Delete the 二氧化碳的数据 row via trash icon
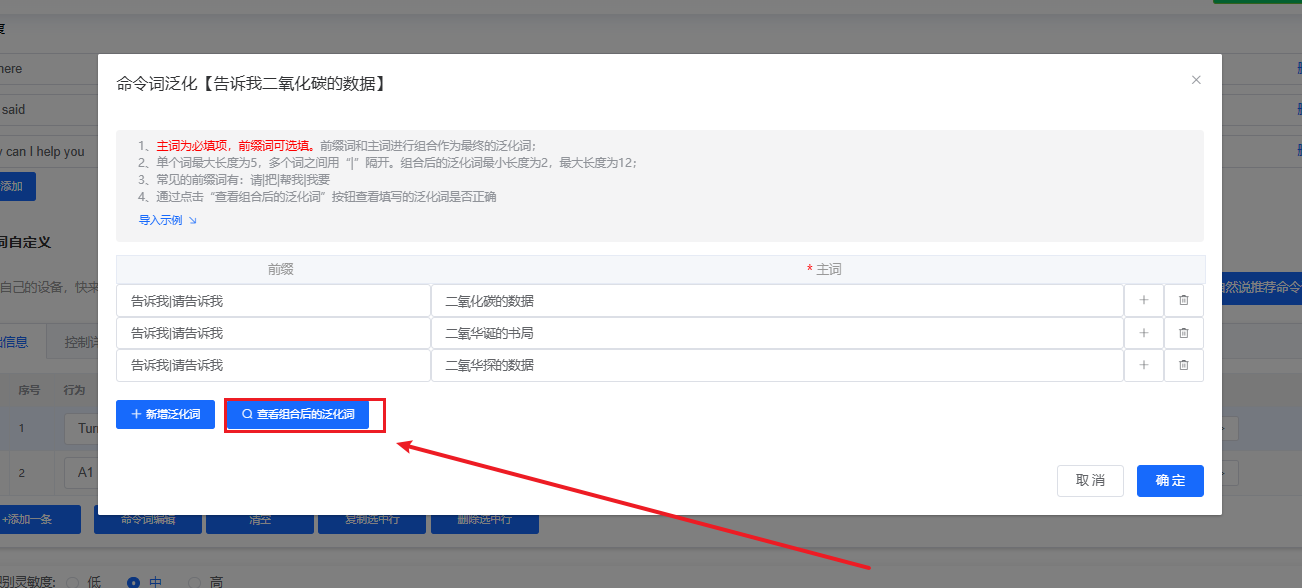This screenshot has height=588, width=1302. 1184,301
